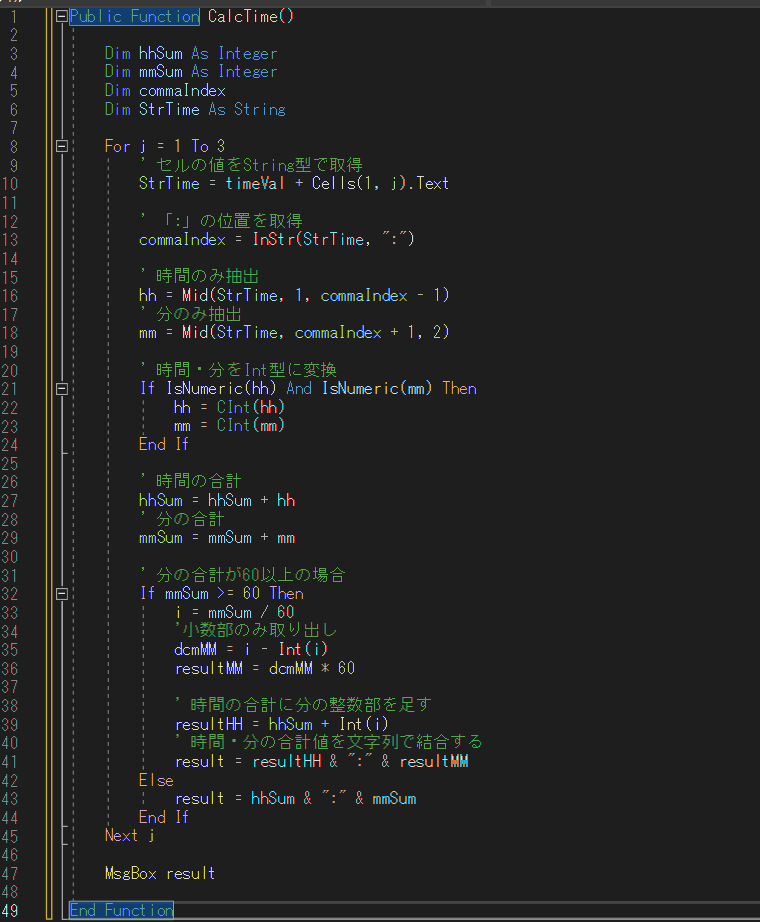Click the 'CalcTime()' function name
Viewport: 760px width, 922px height.
(251, 16)
